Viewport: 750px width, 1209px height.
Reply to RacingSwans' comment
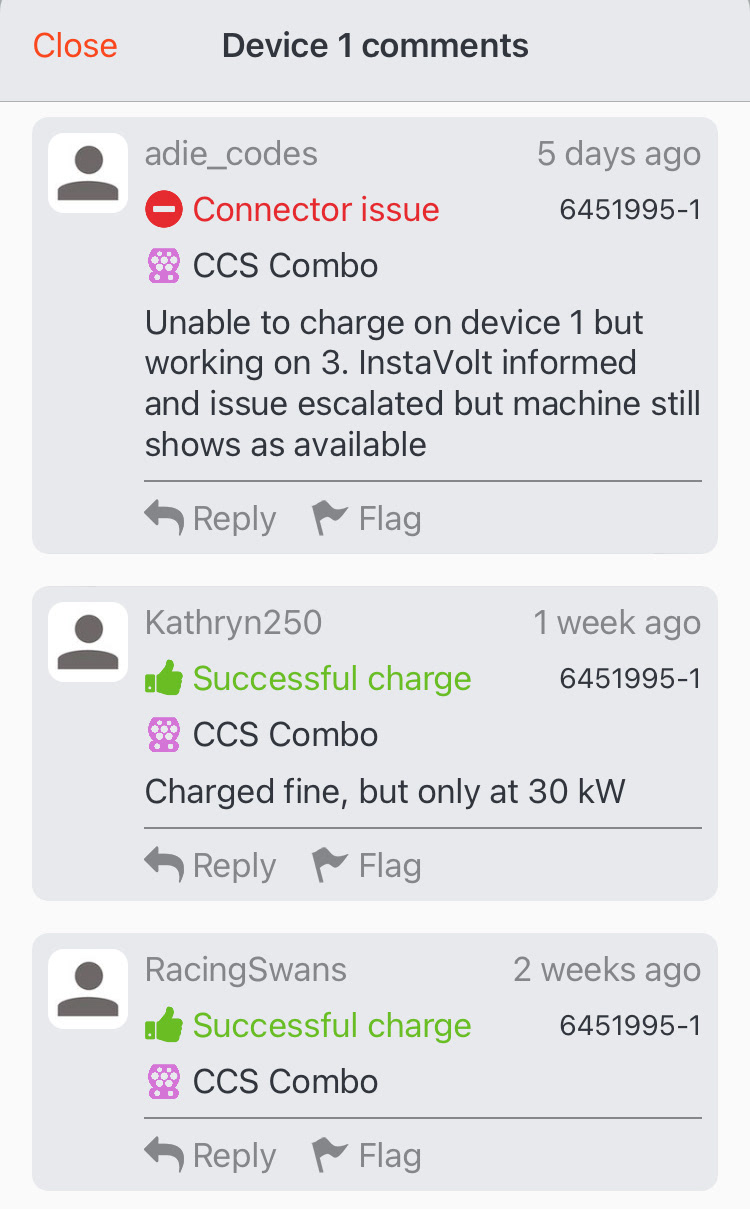click(x=210, y=1156)
